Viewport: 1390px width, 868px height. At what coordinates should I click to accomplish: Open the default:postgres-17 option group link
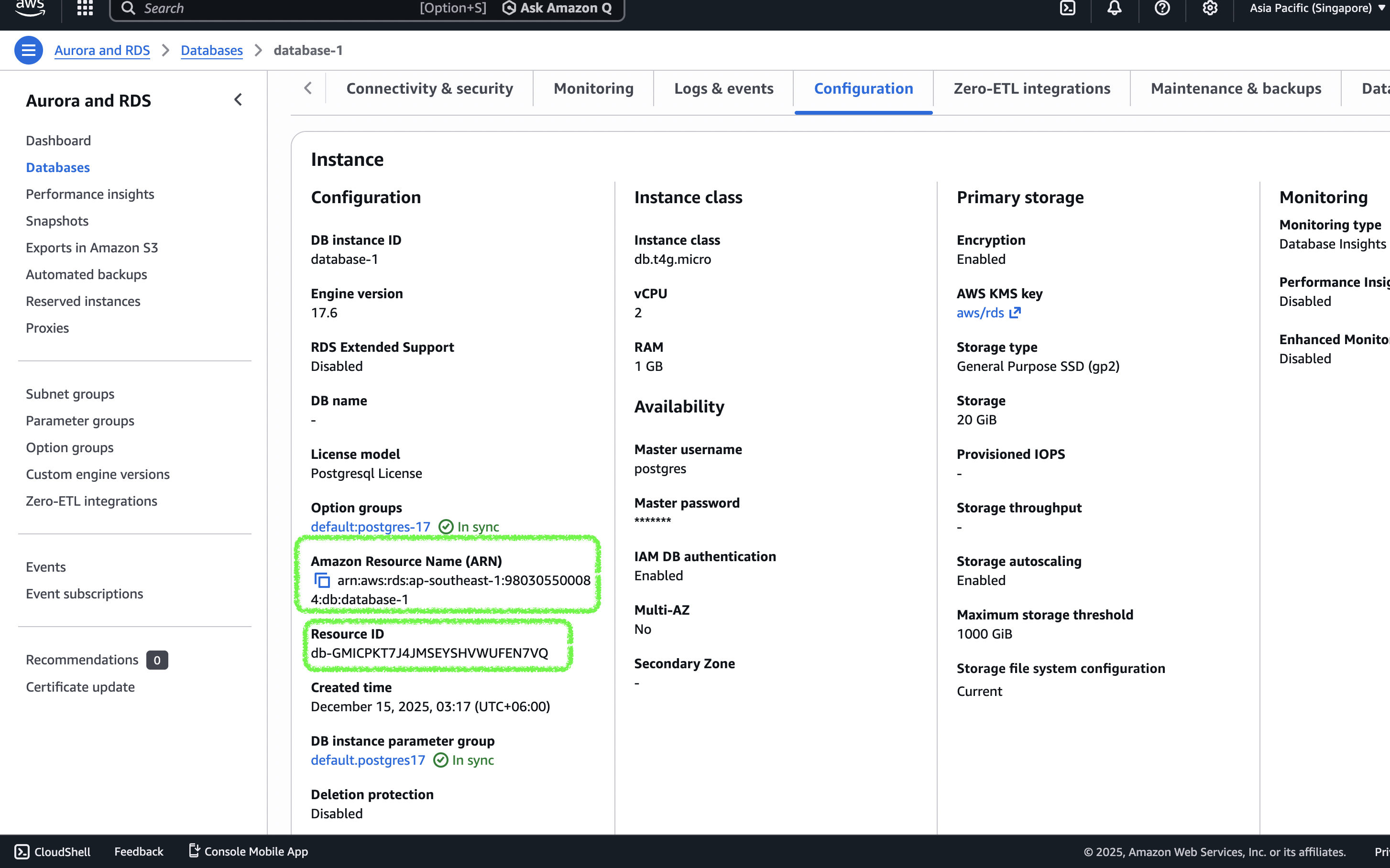click(370, 526)
